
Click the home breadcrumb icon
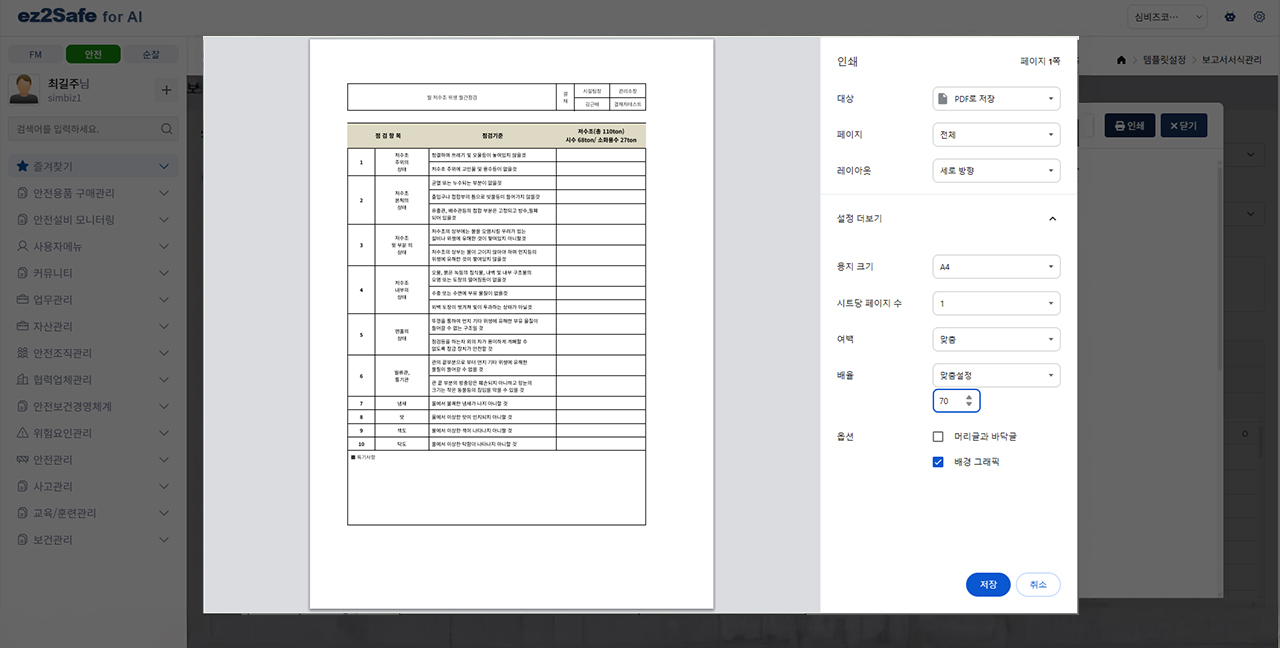(x=1122, y=60)
